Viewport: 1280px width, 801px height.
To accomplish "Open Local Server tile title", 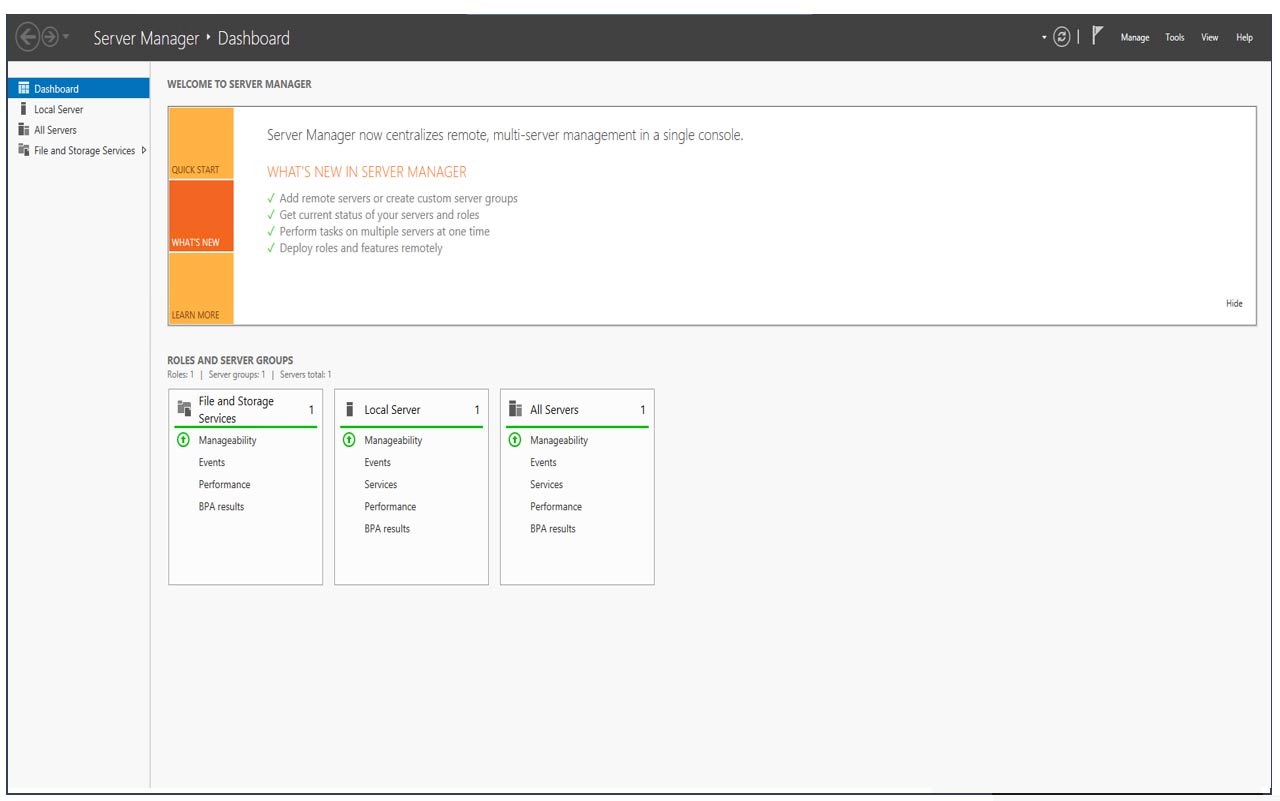I will (x=392, y=410).
